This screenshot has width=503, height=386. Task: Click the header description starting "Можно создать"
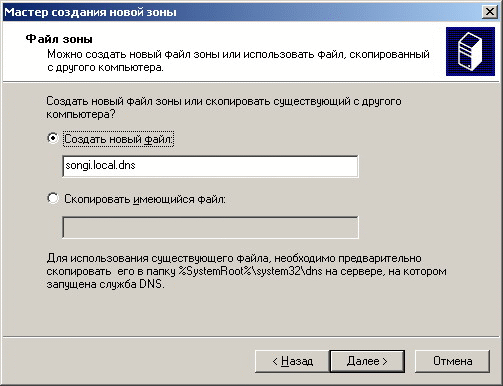238,61
